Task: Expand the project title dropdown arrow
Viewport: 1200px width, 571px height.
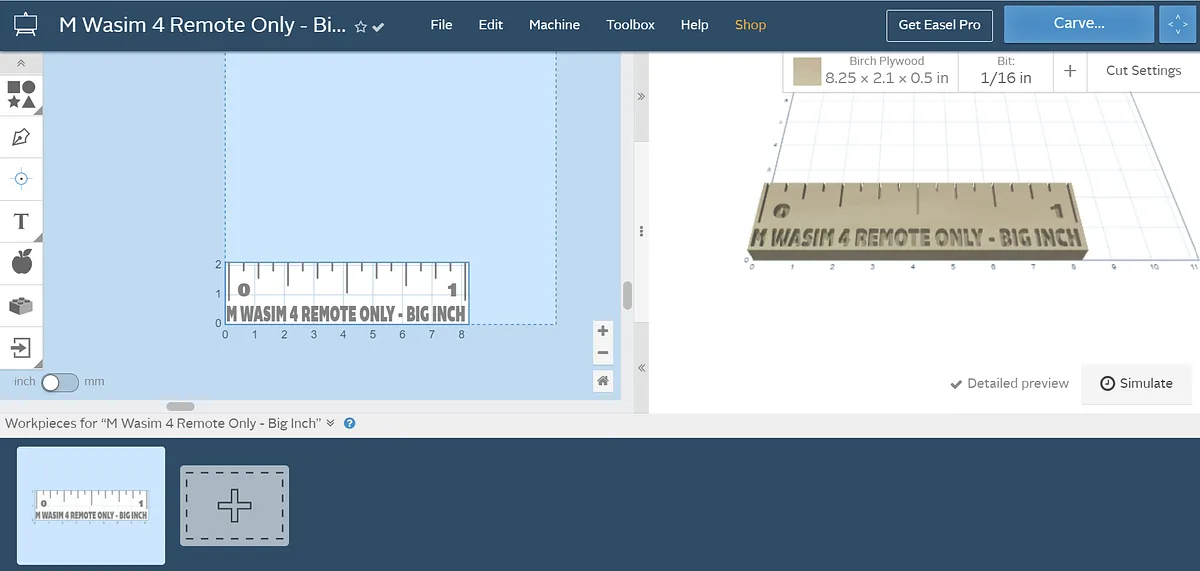Action: pos(379,27)
